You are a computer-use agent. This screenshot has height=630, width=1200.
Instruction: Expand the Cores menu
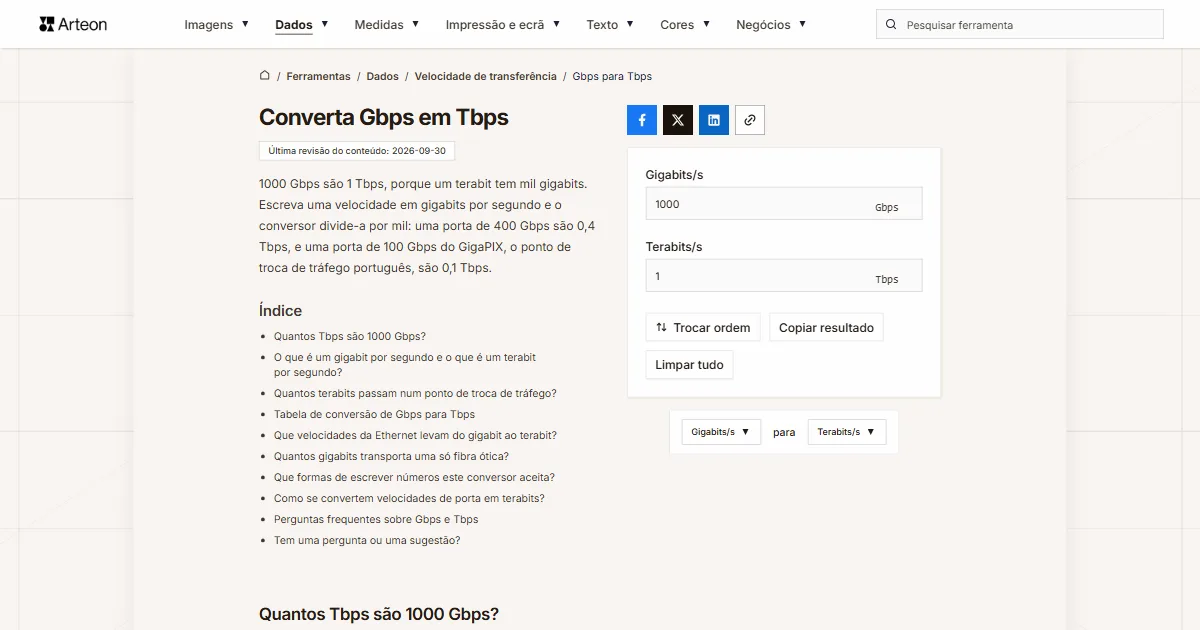[685, 25]
